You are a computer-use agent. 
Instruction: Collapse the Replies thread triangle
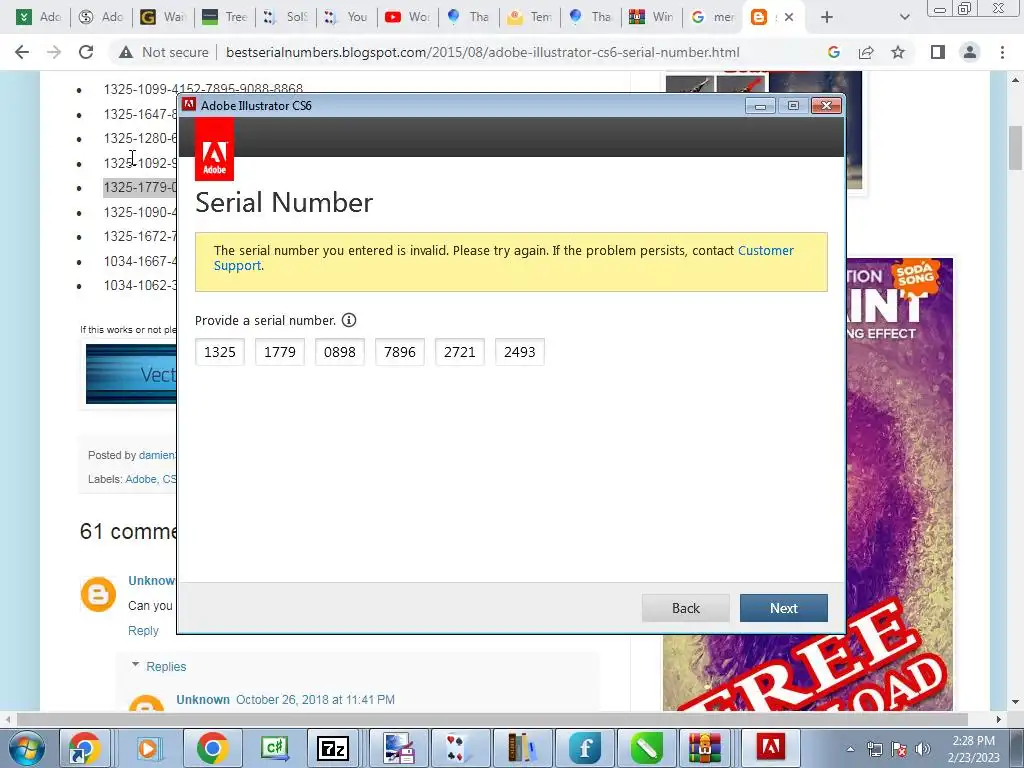point(136,665)
